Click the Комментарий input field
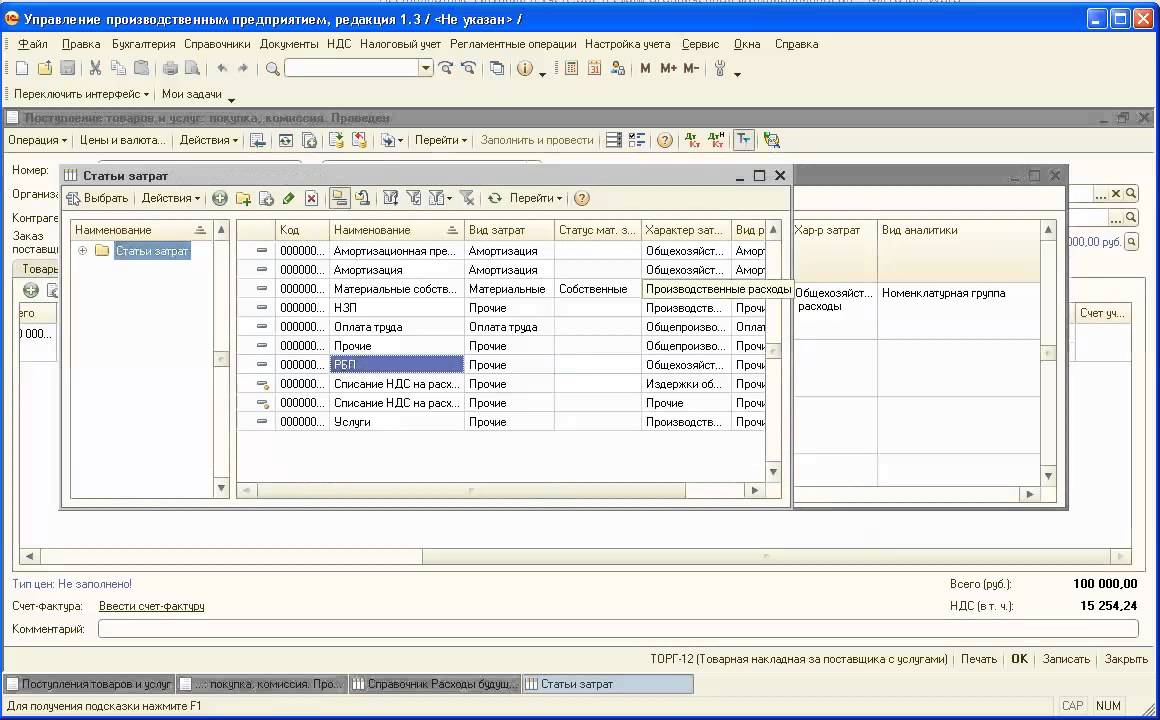 click(618, 629)
